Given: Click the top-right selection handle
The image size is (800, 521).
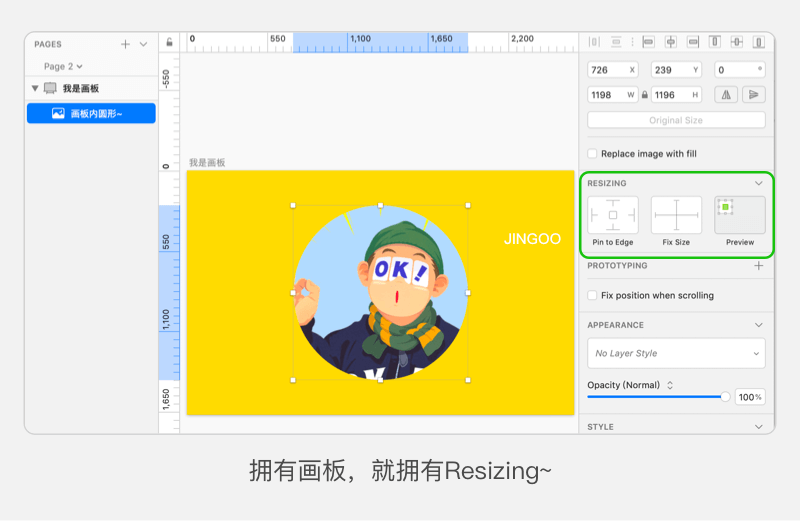Looking at the screenshot, I should click(468, 206).
